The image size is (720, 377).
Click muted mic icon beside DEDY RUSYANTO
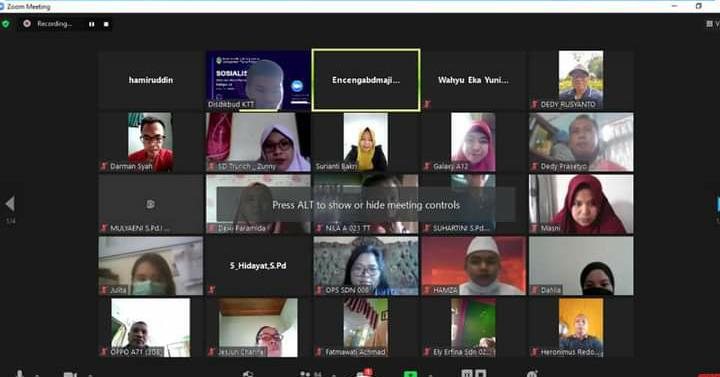tap(534, 105)
